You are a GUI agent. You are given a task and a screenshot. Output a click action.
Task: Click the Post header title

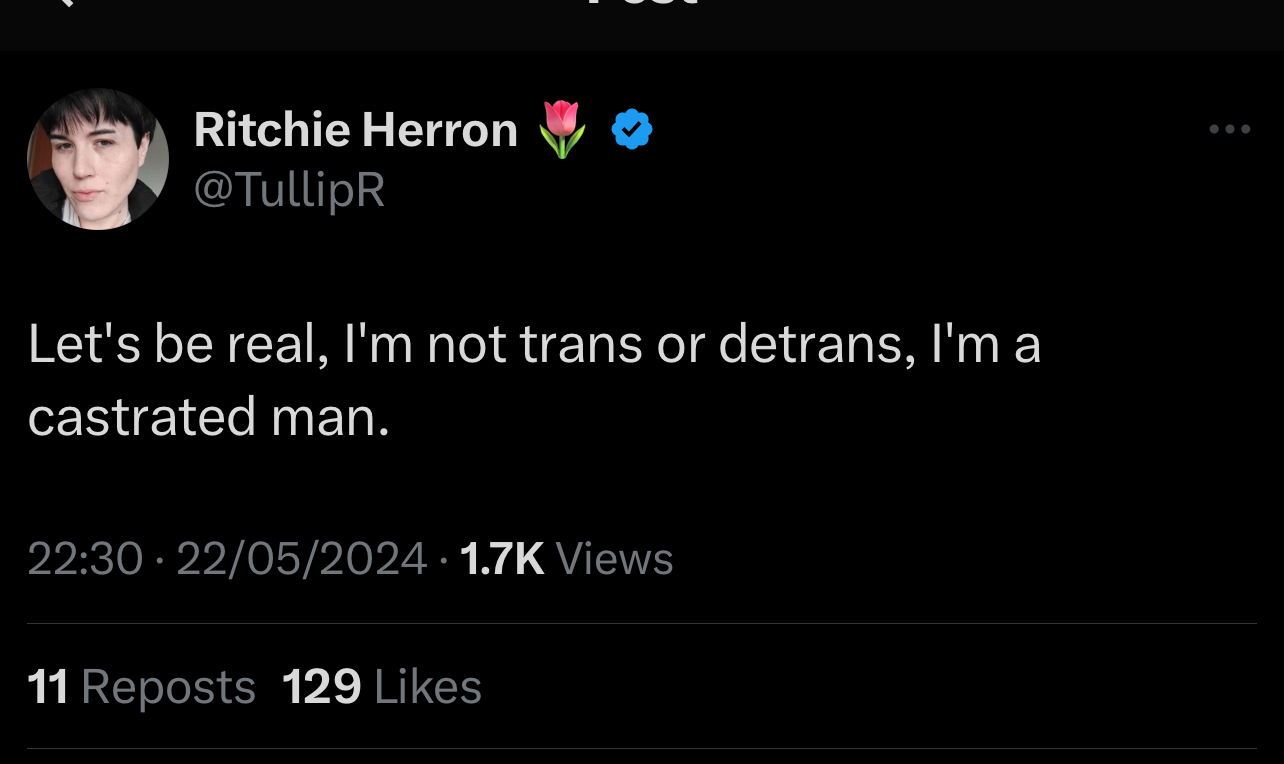pyautogui.click(x=641, y=4)
